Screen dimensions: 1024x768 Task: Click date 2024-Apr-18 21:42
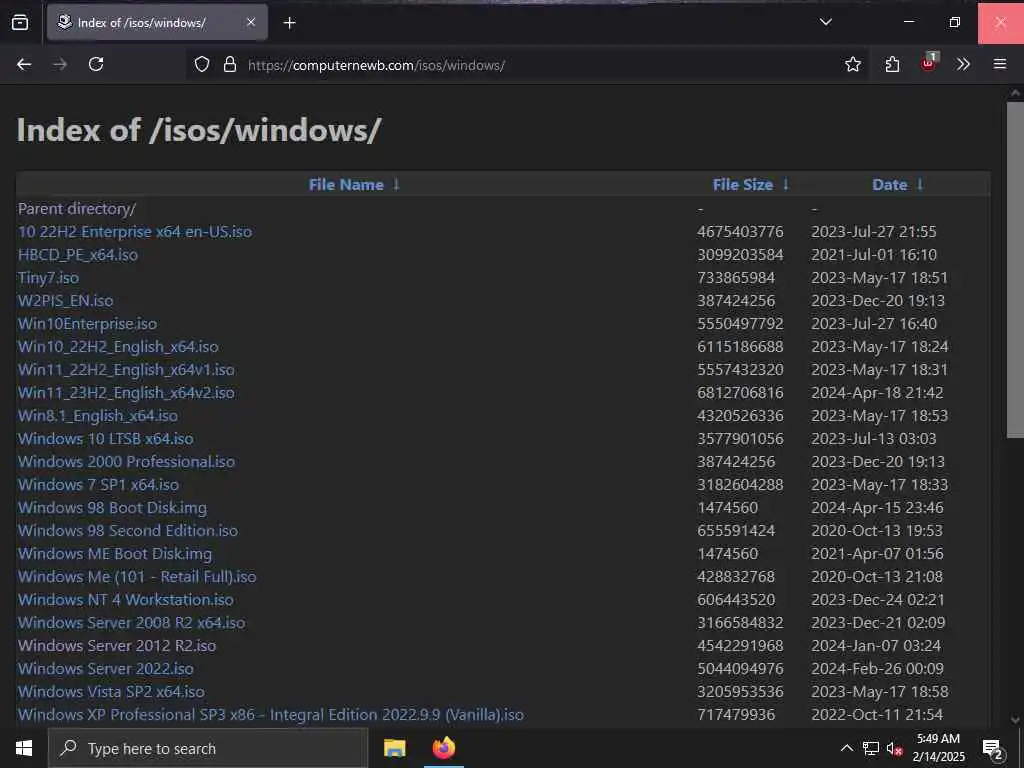[877, 392]
